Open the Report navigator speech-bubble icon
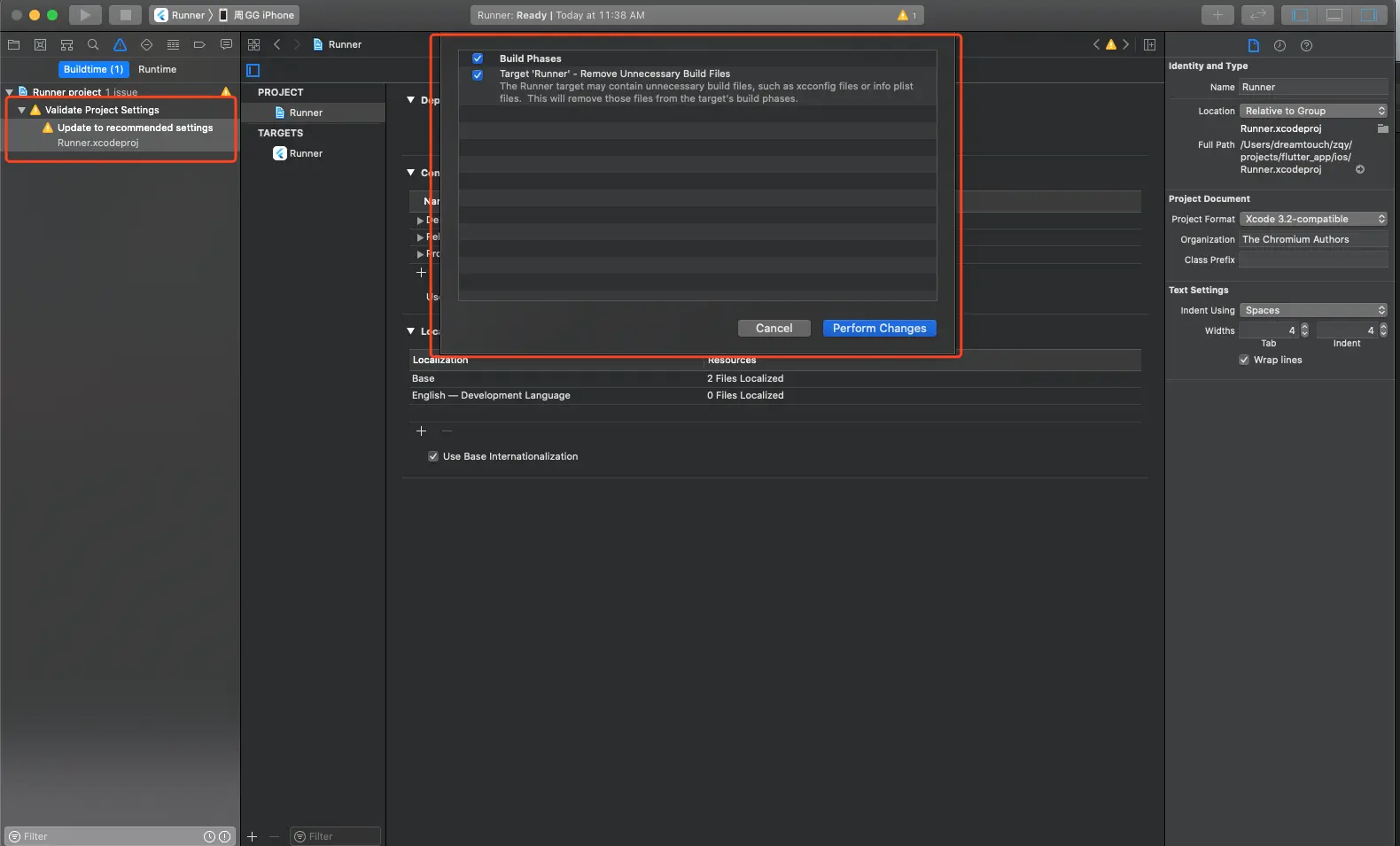Image resolution: width=1400 pixels, height=846 pixels. click(226, 44)
